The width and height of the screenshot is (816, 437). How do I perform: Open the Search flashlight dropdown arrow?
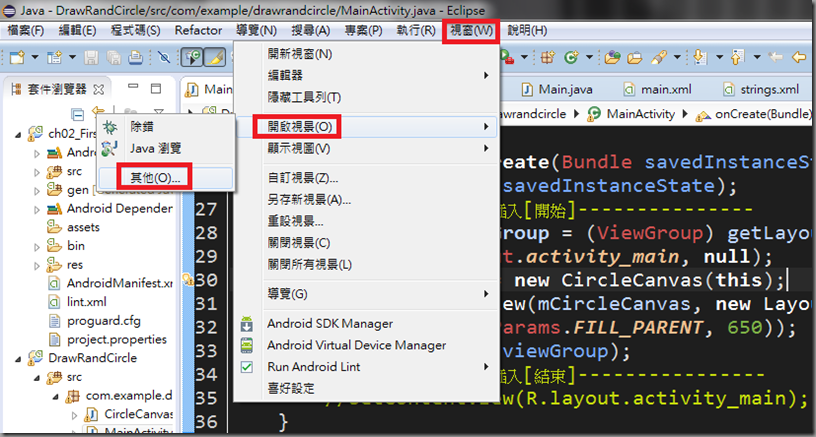point(677,57)
